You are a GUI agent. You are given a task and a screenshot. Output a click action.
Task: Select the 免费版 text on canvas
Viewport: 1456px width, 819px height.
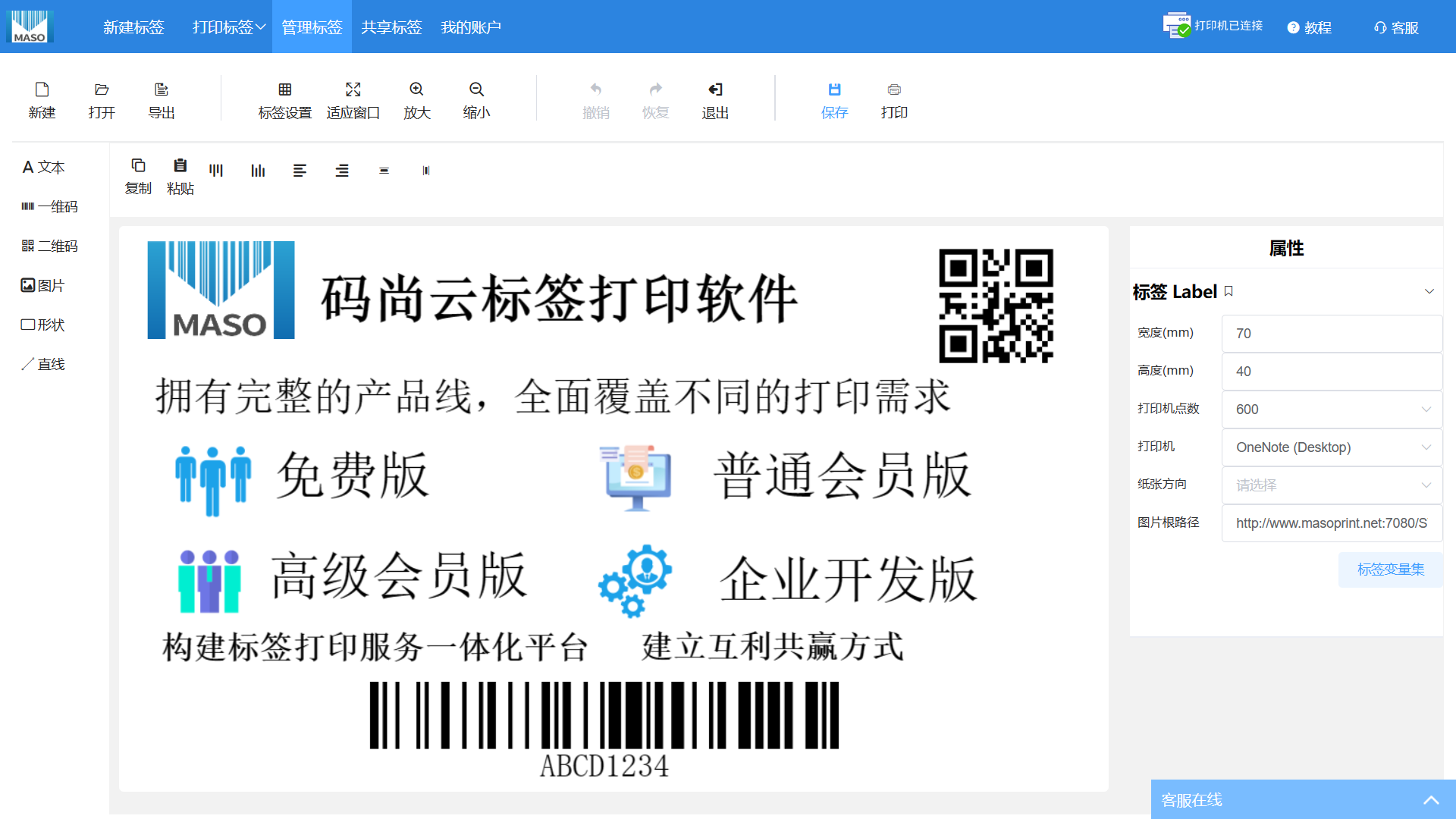pyautogui.click(x=353, y=475)
